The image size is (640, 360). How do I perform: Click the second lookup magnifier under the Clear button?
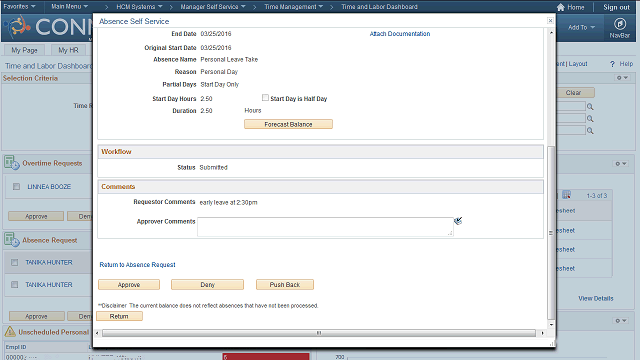click(590, 119)
